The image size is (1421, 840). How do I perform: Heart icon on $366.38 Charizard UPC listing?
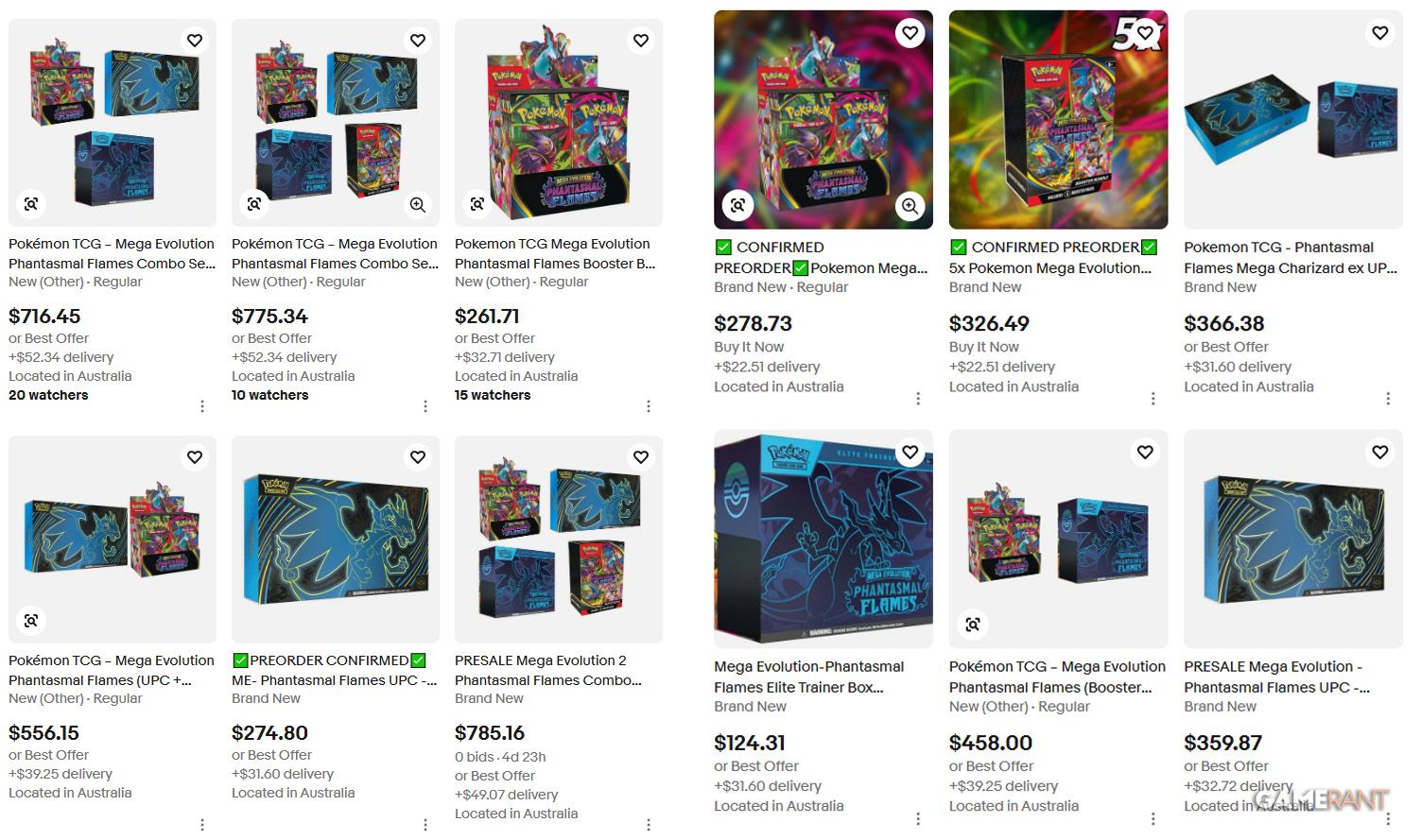point(1380,33)
